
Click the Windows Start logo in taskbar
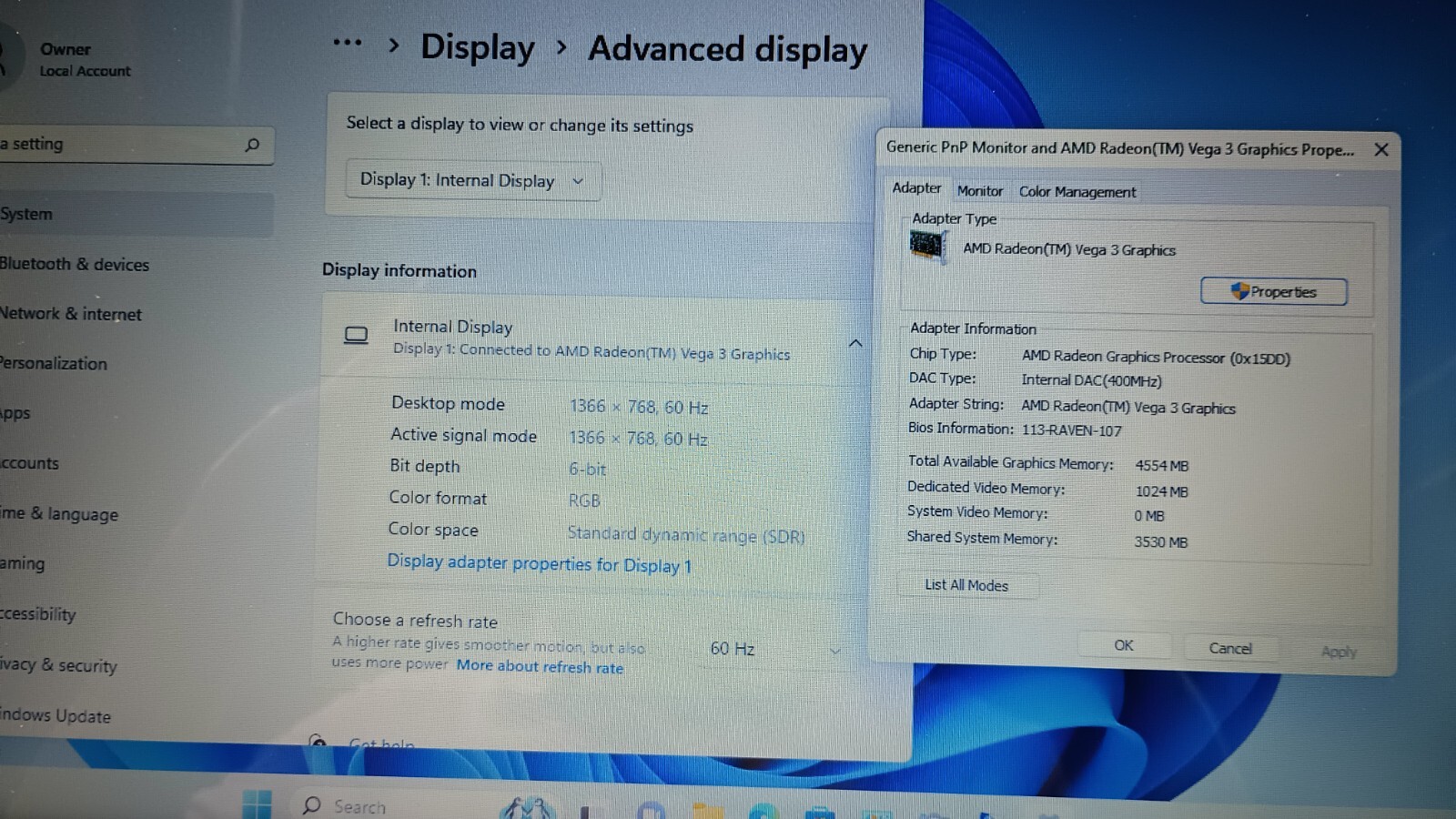coord(258,805)
